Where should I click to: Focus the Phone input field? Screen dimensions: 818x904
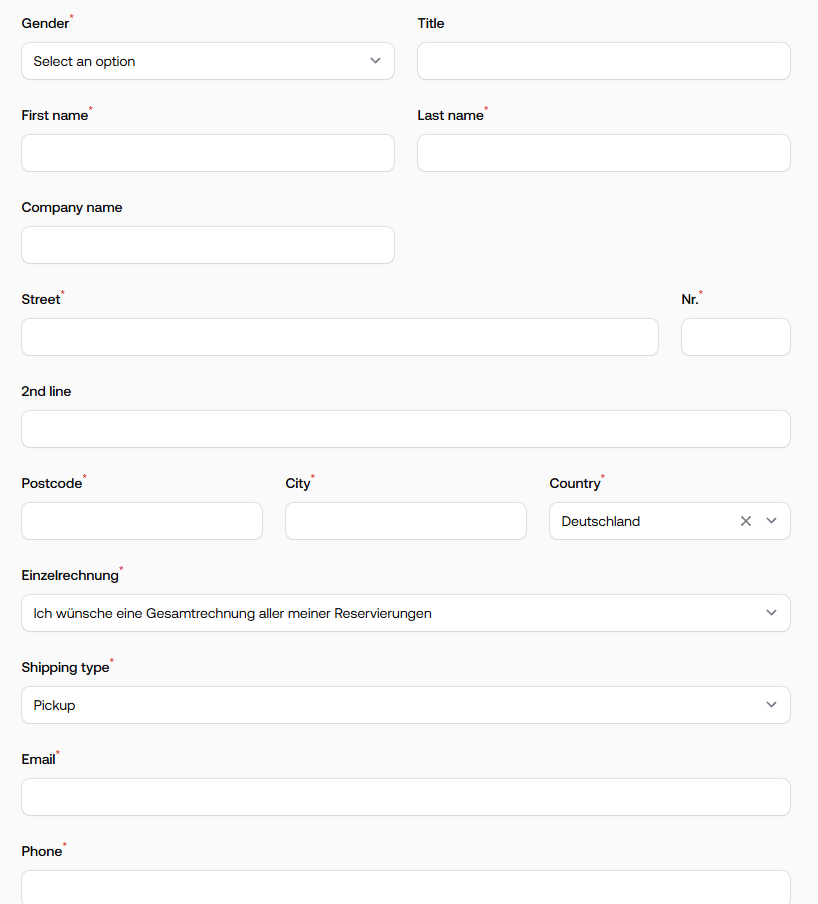[x=406, y=888]
